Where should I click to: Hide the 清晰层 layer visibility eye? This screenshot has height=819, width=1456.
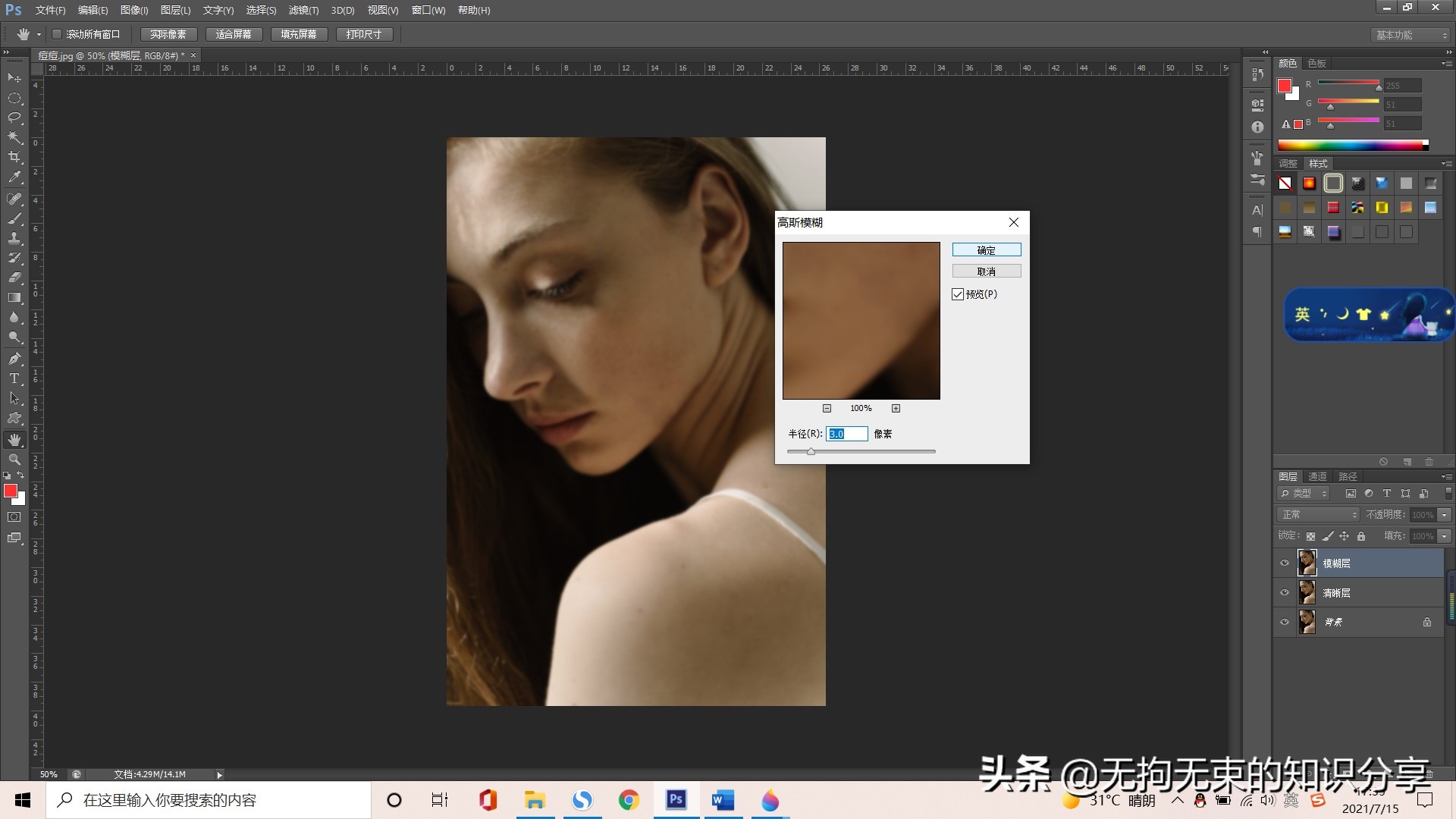pos(1285,593)
